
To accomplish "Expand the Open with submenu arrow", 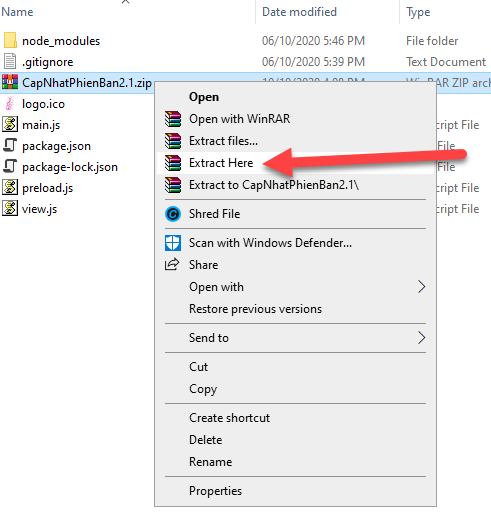I will click(421, 287).
